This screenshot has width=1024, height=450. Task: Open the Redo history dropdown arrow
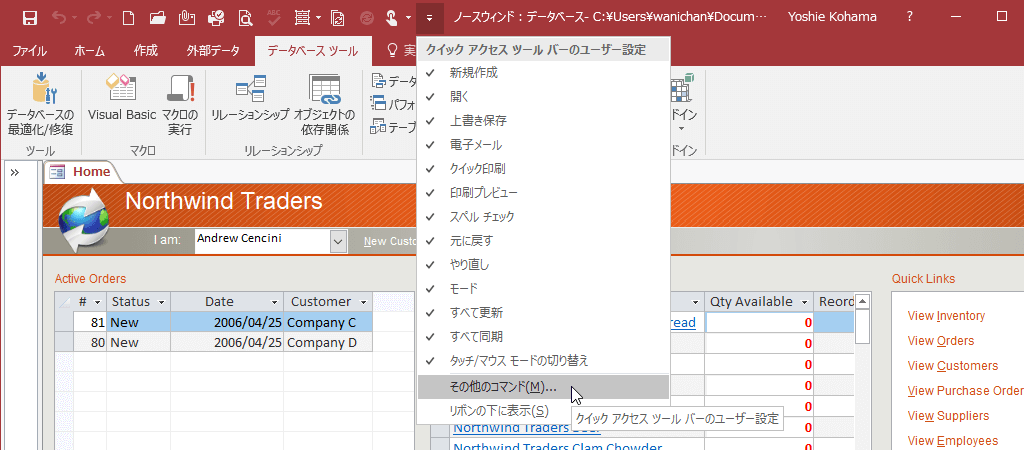tap(109, 18)
